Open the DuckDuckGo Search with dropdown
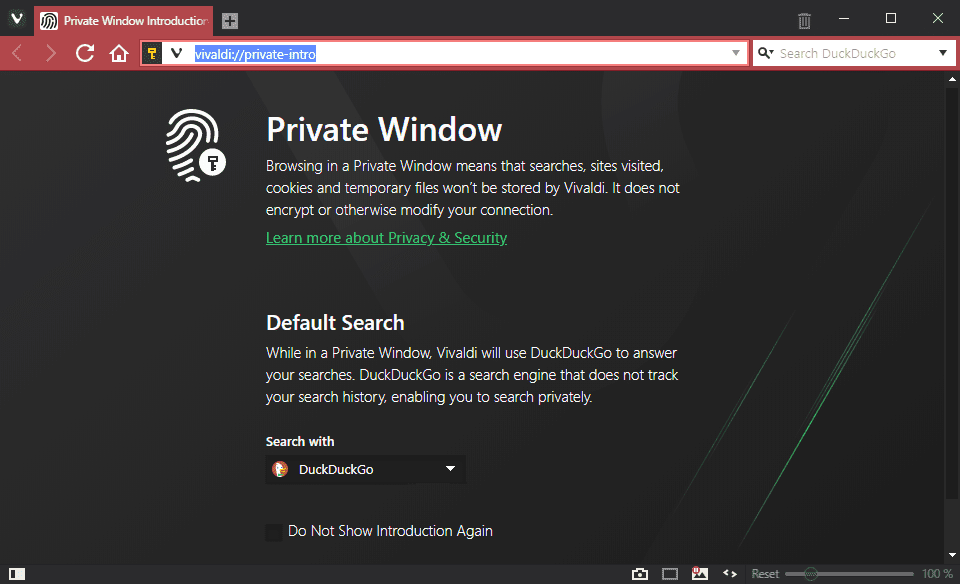960x584 pixels. (365, 469)
